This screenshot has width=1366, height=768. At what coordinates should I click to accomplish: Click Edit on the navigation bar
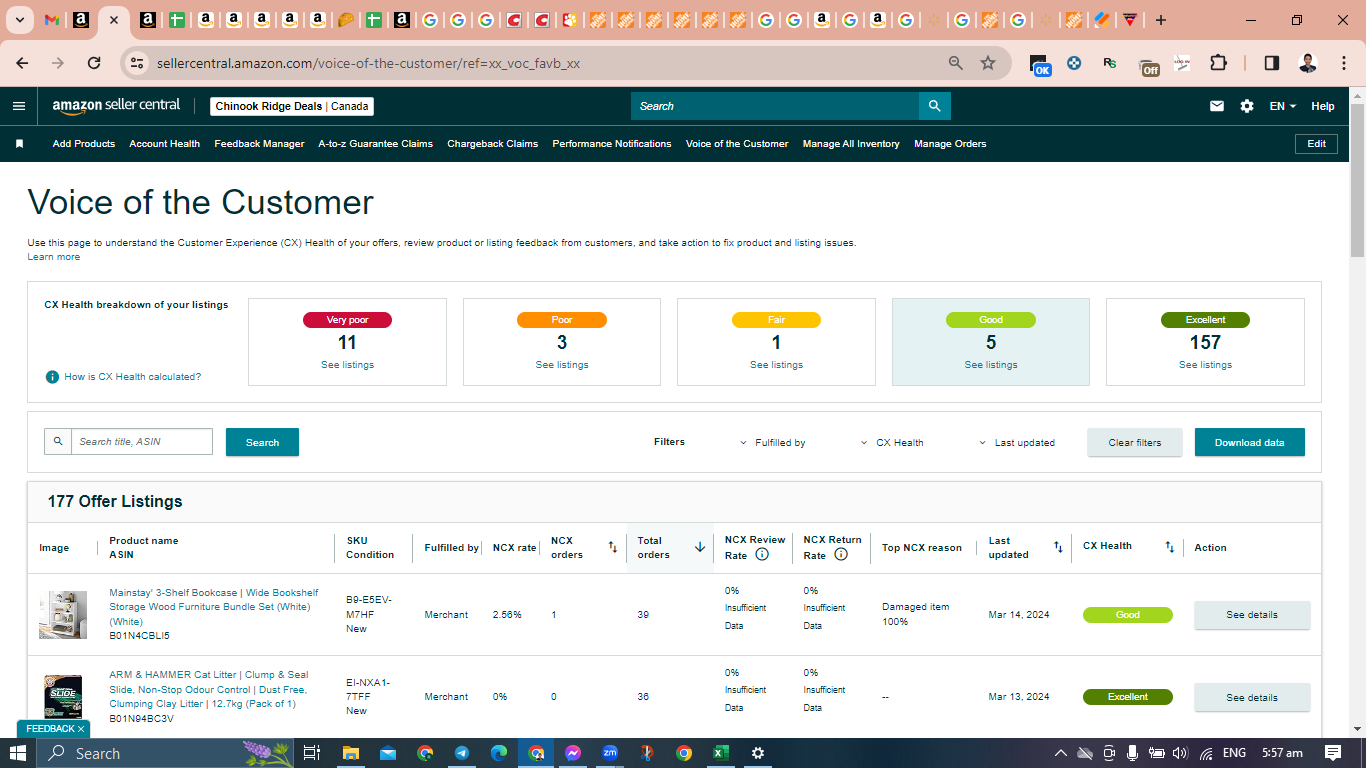[x=1317, y=144]
